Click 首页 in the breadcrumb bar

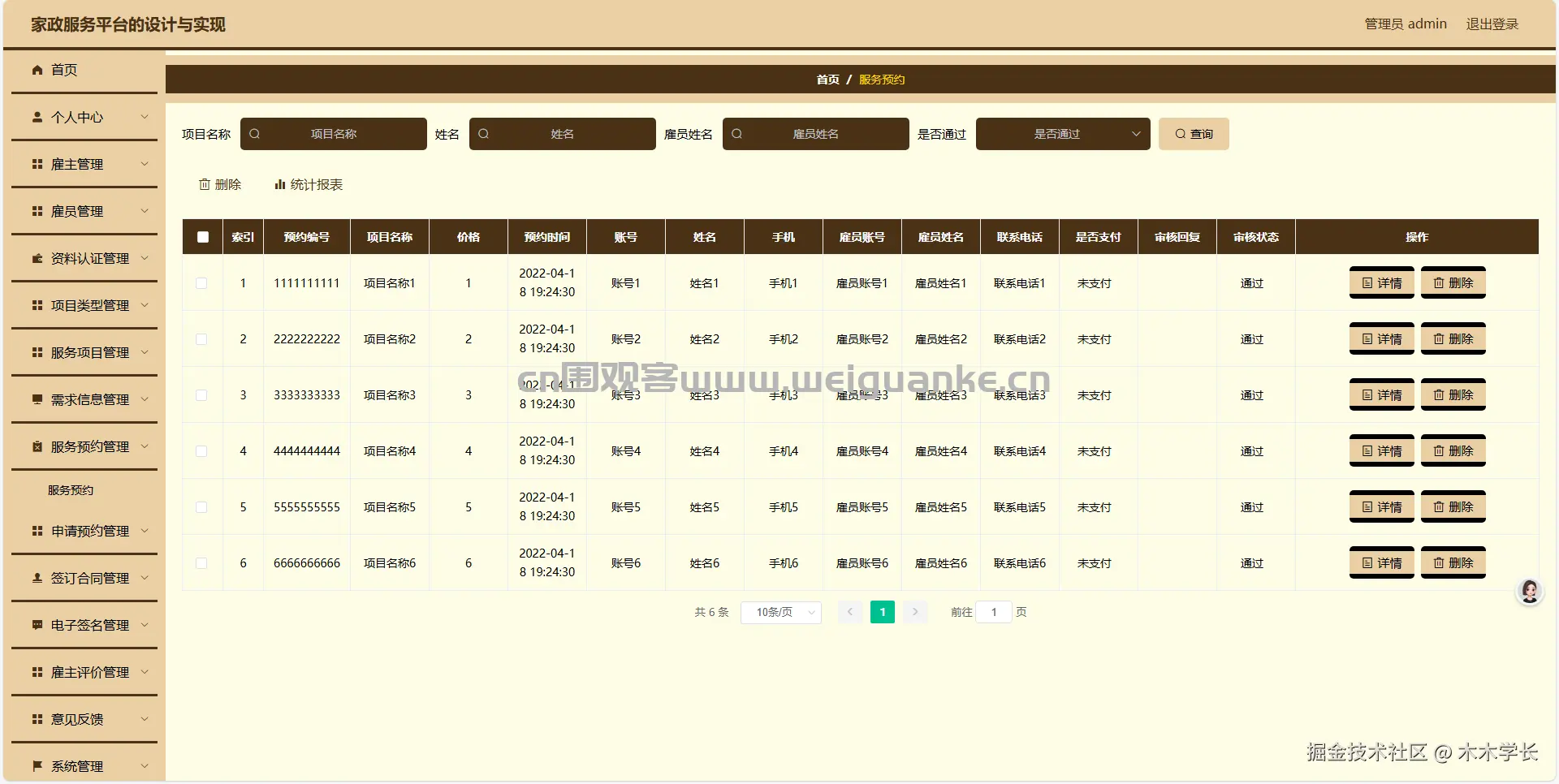pos(828,80)
